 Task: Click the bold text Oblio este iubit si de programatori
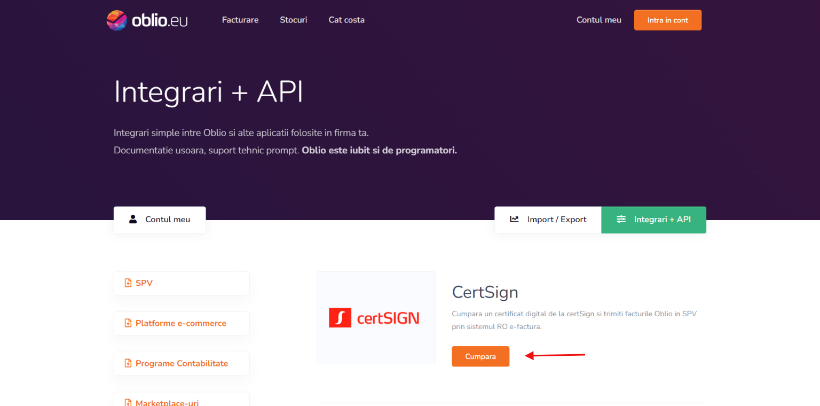(379, 151)
